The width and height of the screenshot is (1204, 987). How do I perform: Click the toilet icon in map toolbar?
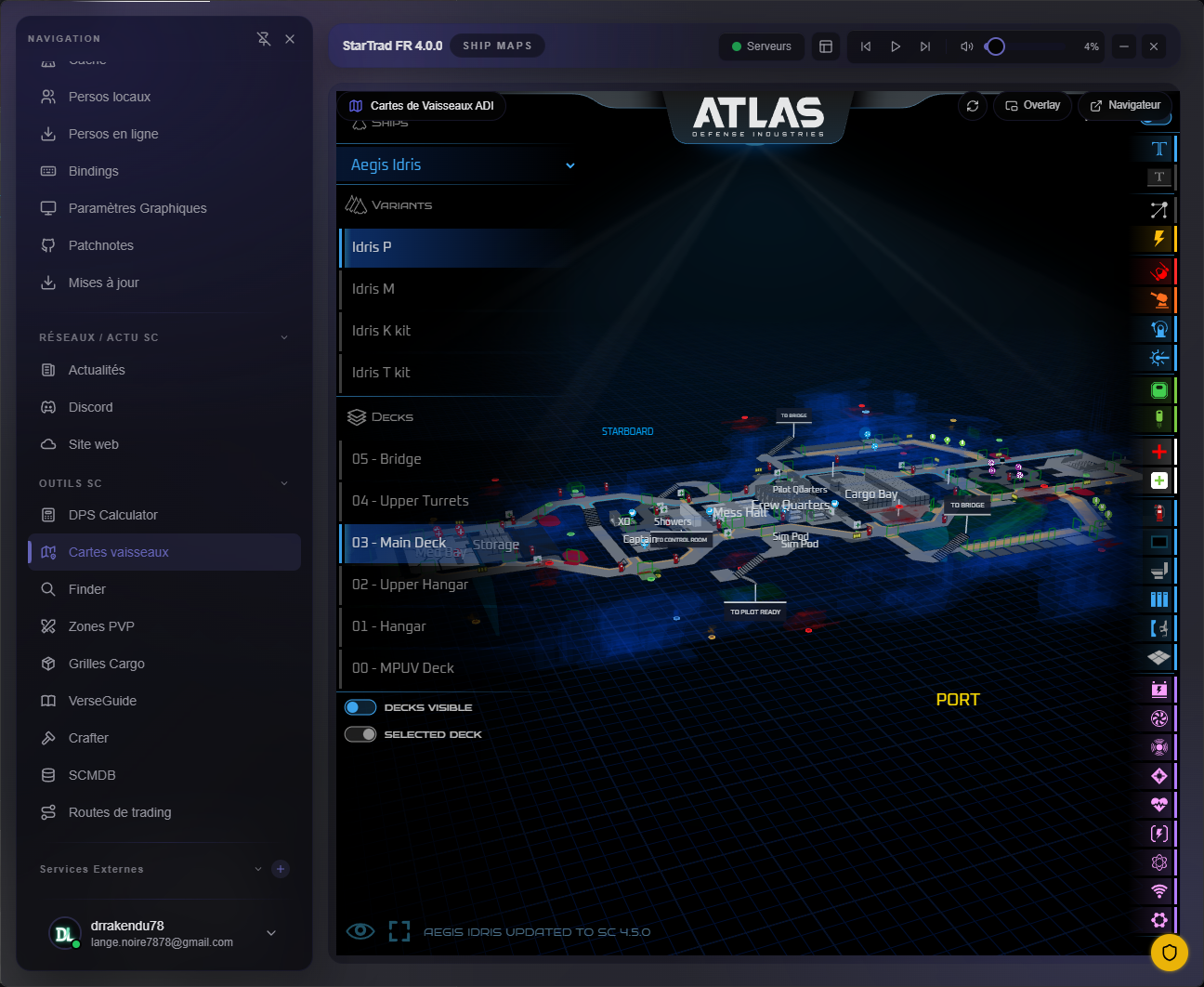coord(1158,570)
